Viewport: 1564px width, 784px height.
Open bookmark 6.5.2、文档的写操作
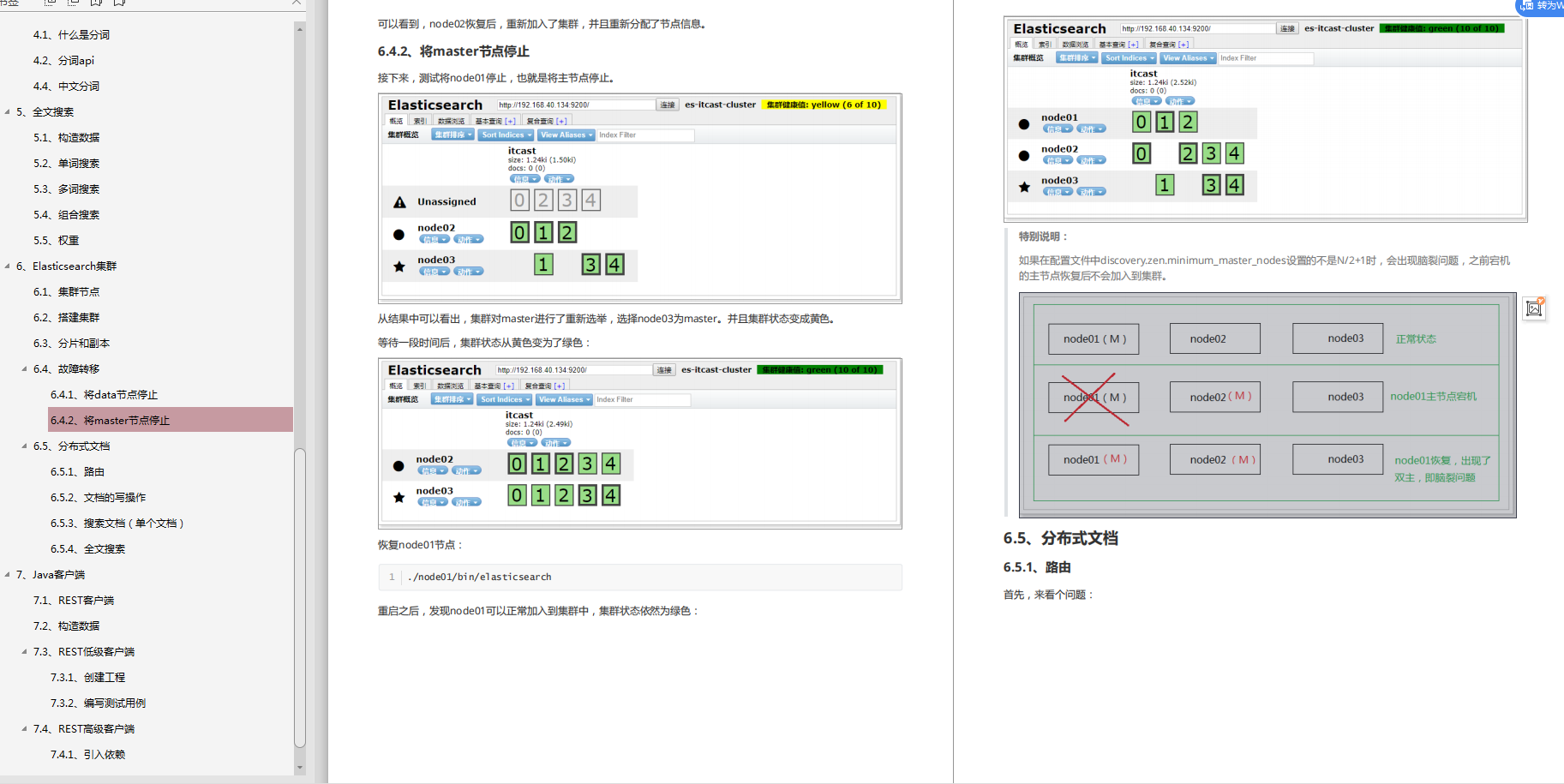coord(98,498)
